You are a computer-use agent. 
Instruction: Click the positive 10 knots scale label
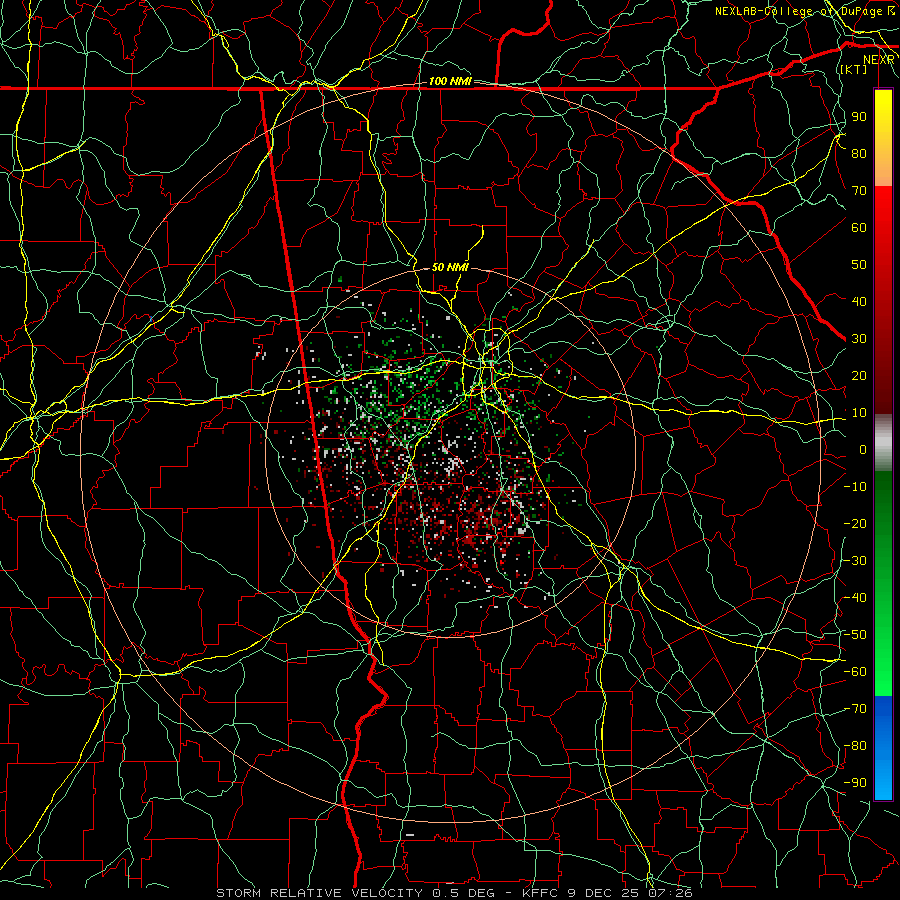pos(859,413)
